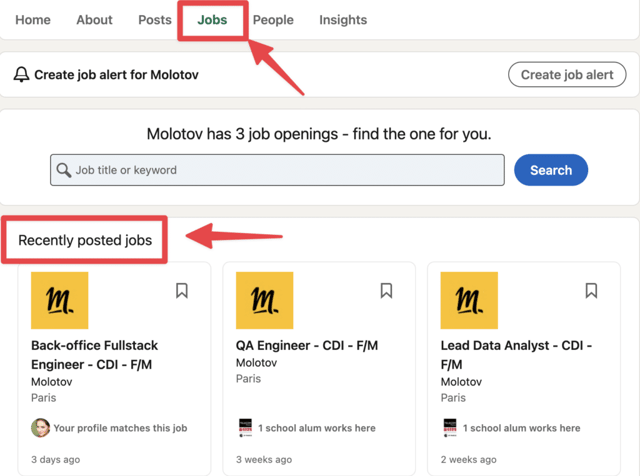Open Lead Data Analyst - CDI - F/M job
640x476 pixels.
click(516, 355)
